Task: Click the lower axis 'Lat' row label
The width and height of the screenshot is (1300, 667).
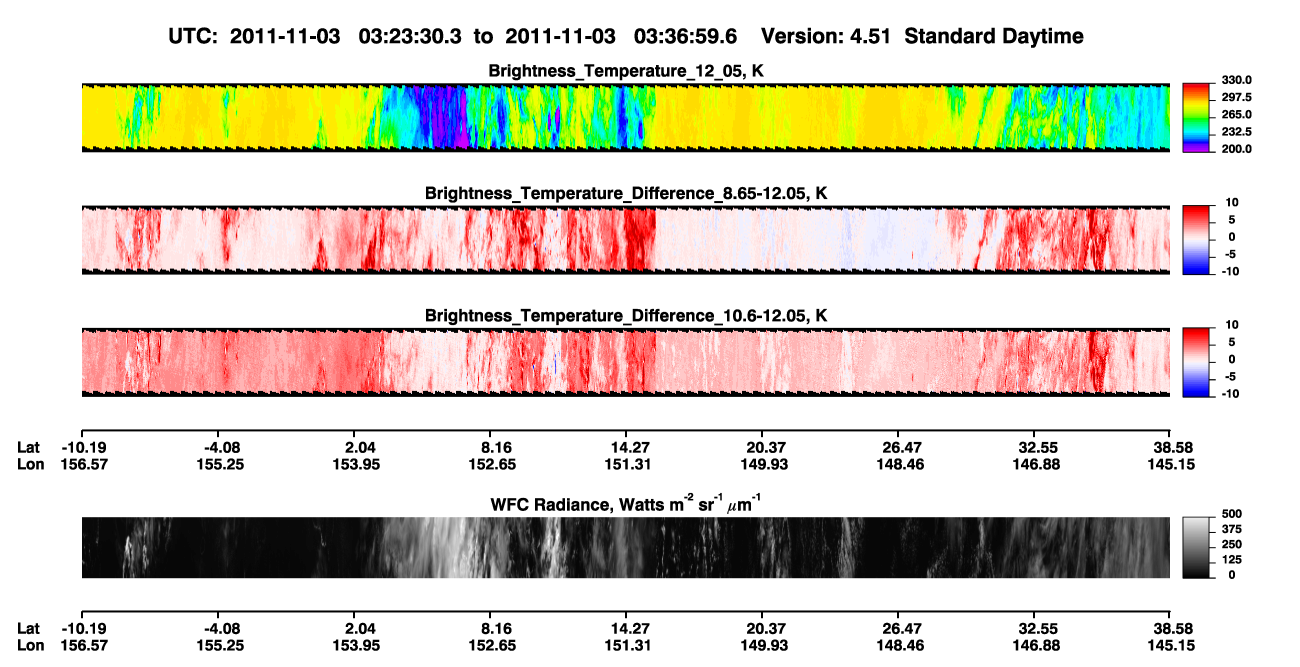Action: pyautogui.click(x=29, y=629)
